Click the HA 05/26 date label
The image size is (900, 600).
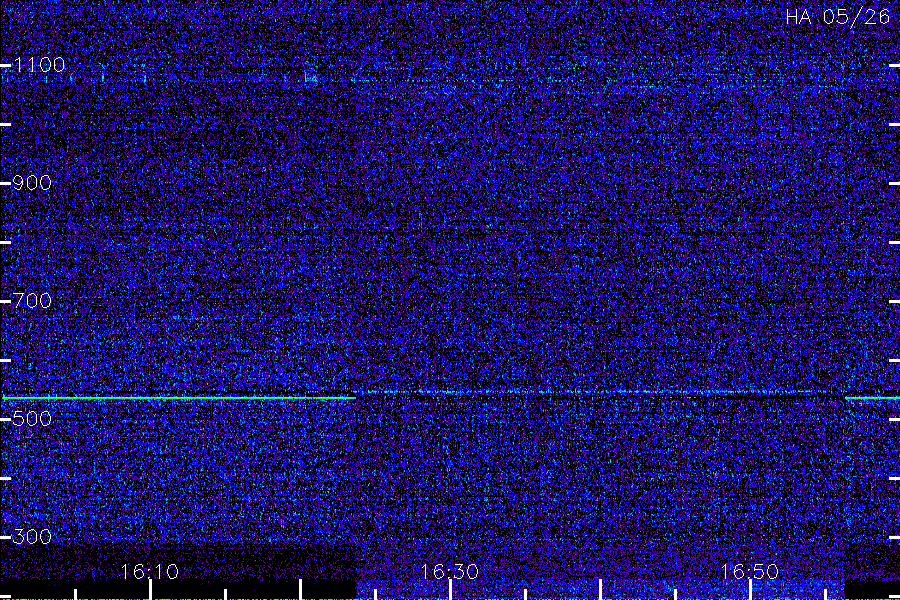click(837, 17)
